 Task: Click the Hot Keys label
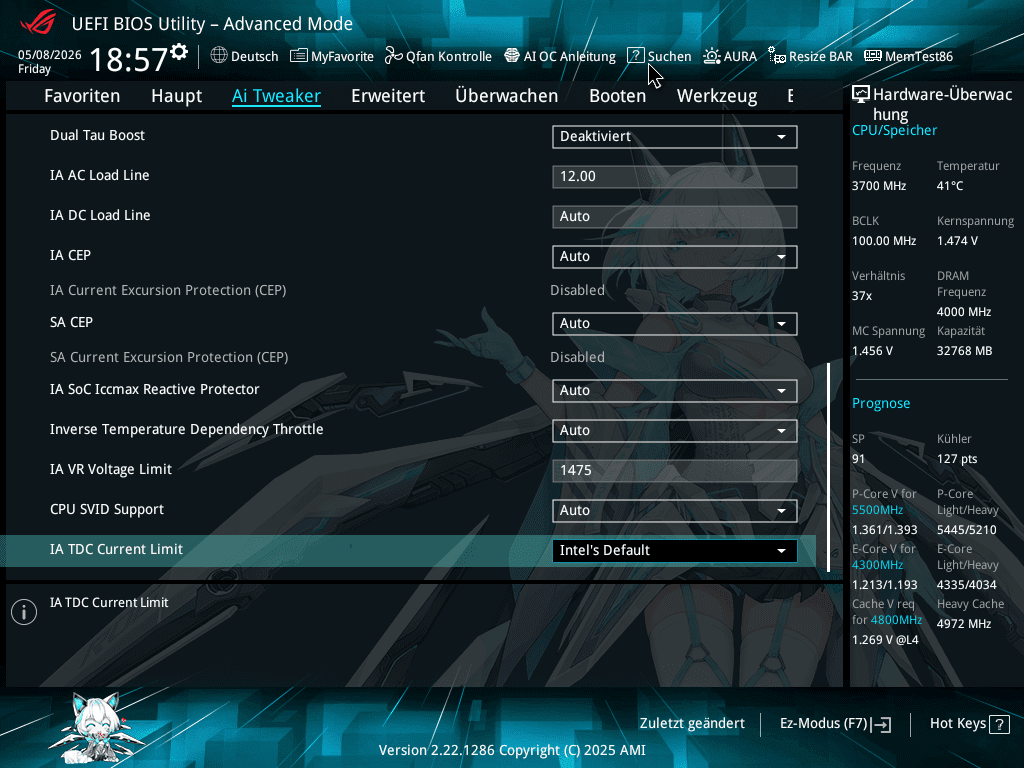958,724
